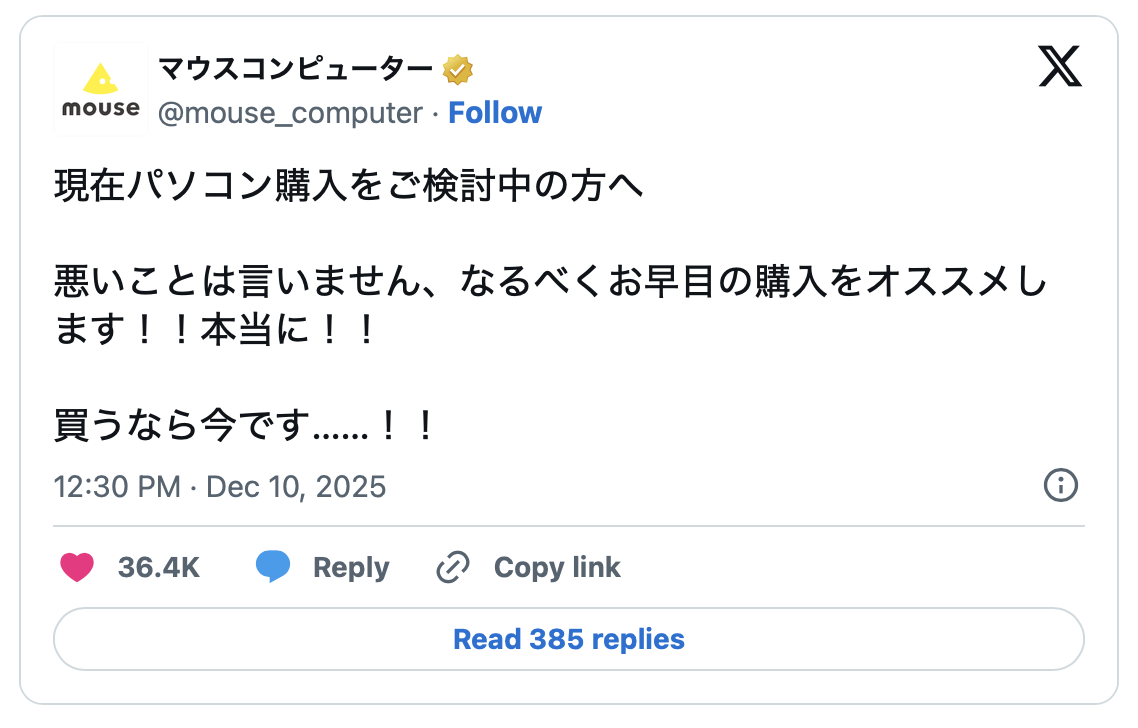
Task: Open the X logo link
Action: [1060, 69]
